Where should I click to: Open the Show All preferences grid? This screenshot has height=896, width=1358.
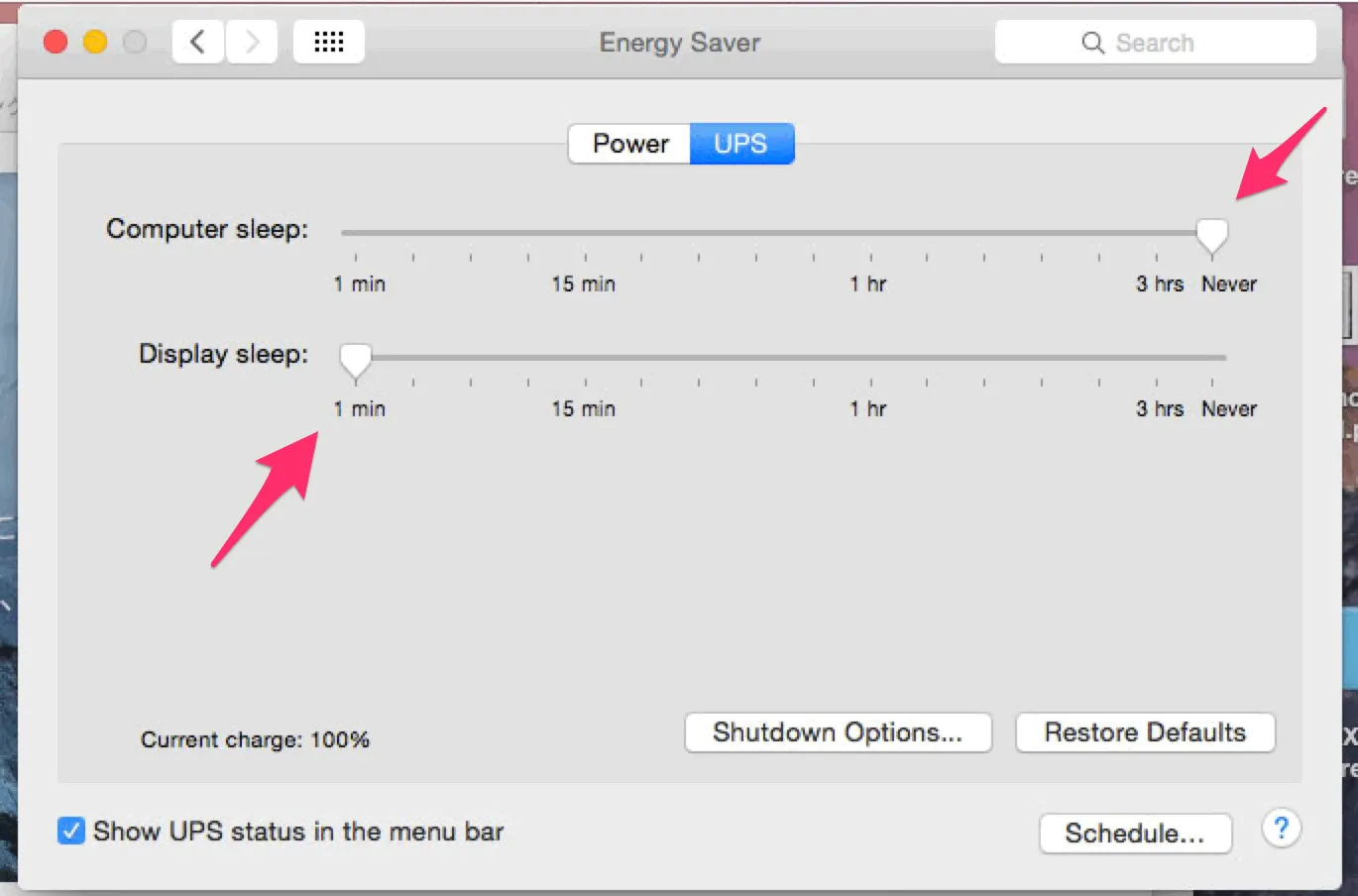pos(328,41)
